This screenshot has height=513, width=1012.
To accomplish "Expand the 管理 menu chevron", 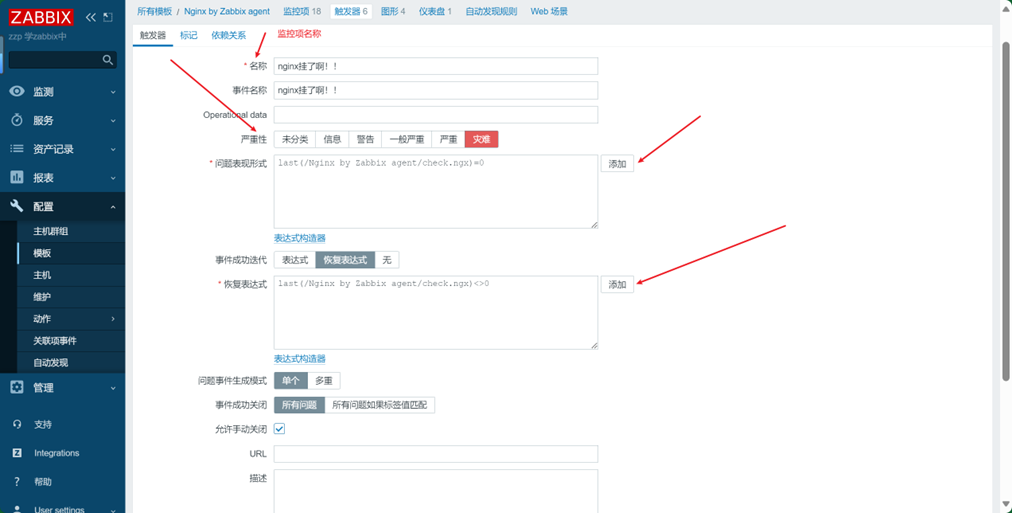I will 113,388.
